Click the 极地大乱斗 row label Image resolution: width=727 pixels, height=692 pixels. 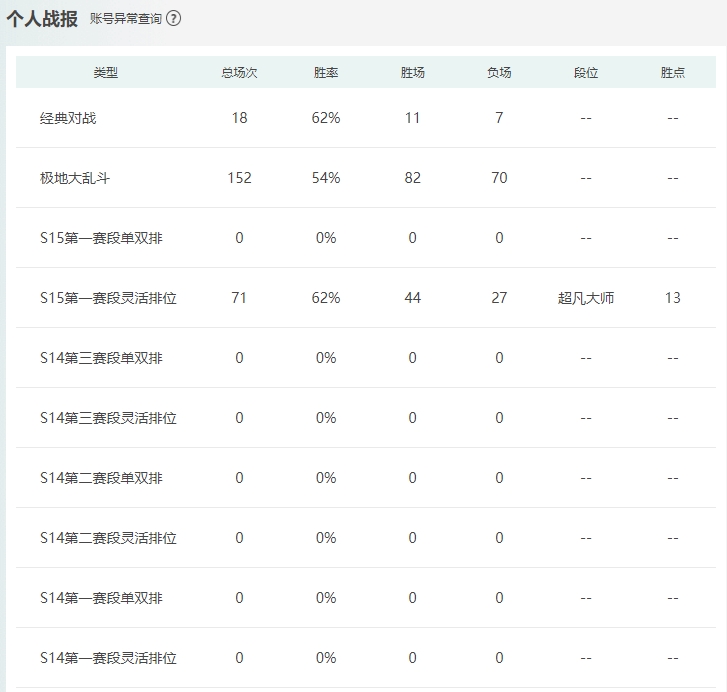[x=75, y=178]
